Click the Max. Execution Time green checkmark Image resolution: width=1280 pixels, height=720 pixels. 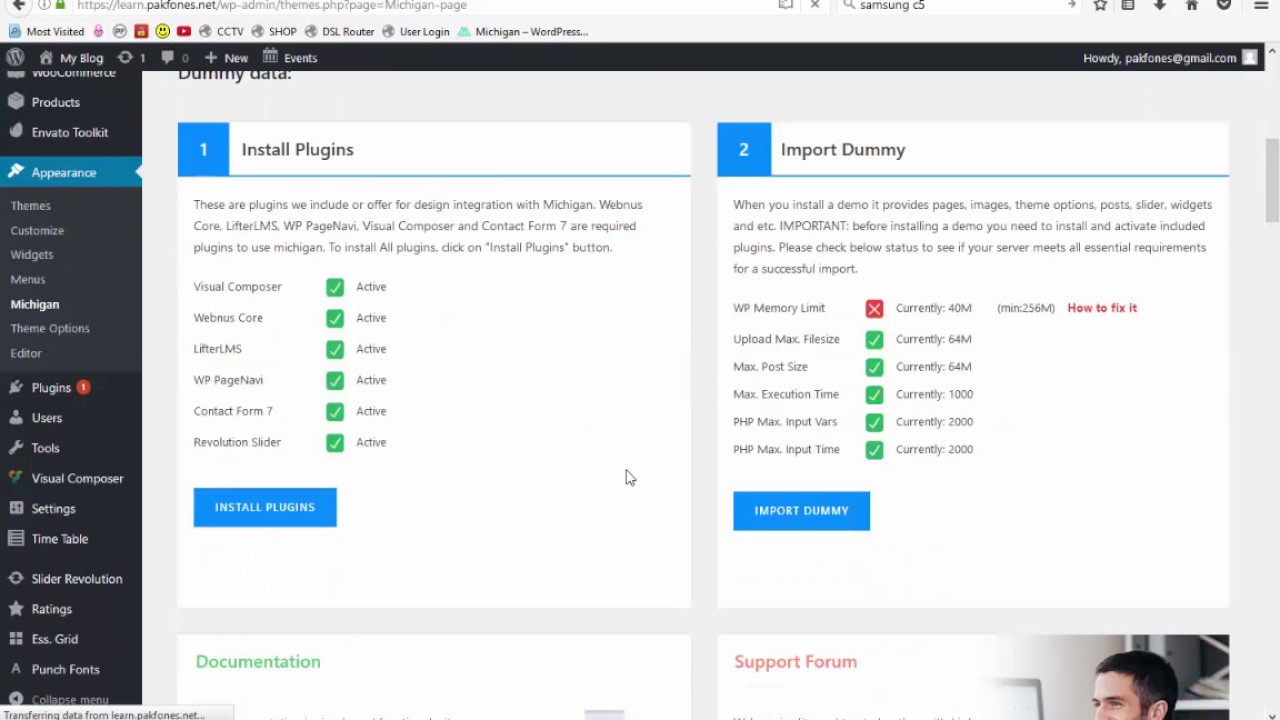coord(874,394)
